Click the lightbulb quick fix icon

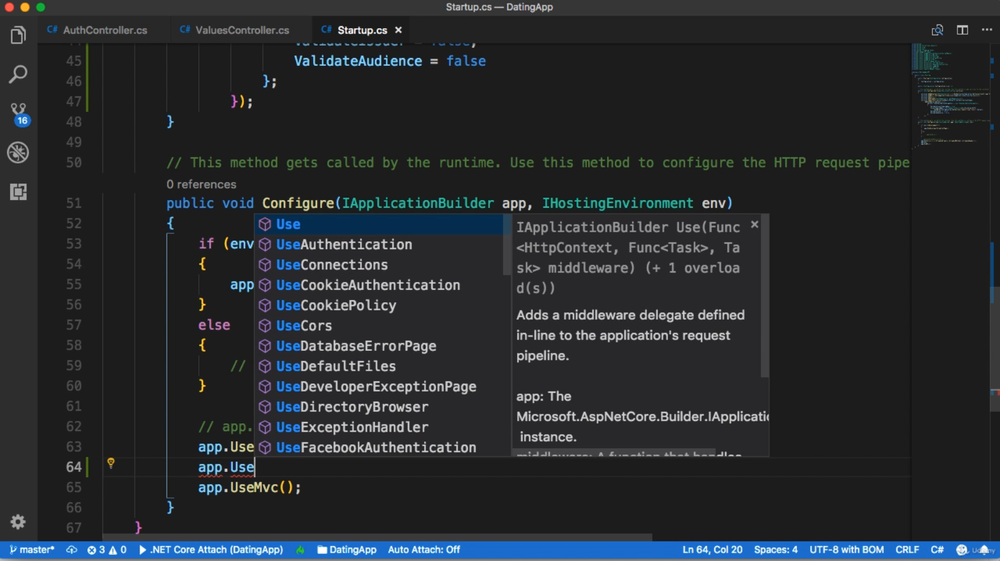[x=111, y=464]
